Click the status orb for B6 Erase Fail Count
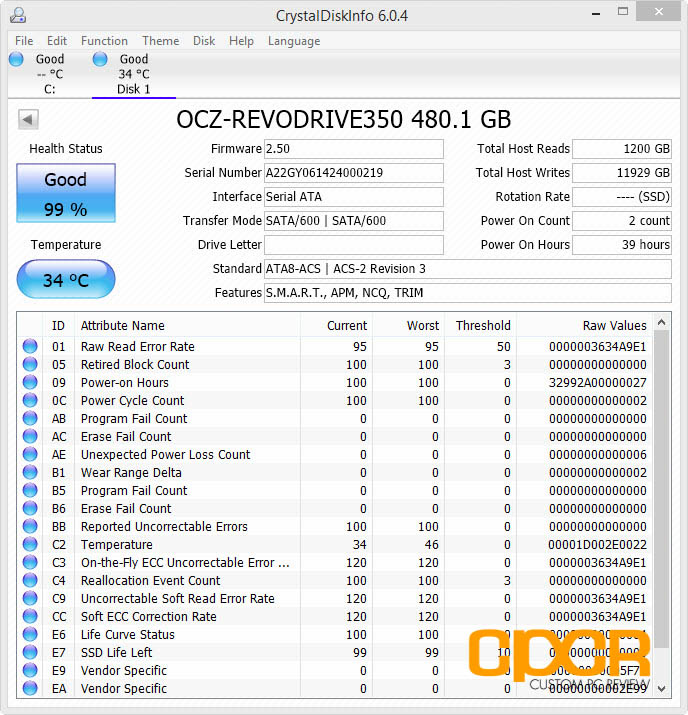688x715 pixels. [30, 508]
